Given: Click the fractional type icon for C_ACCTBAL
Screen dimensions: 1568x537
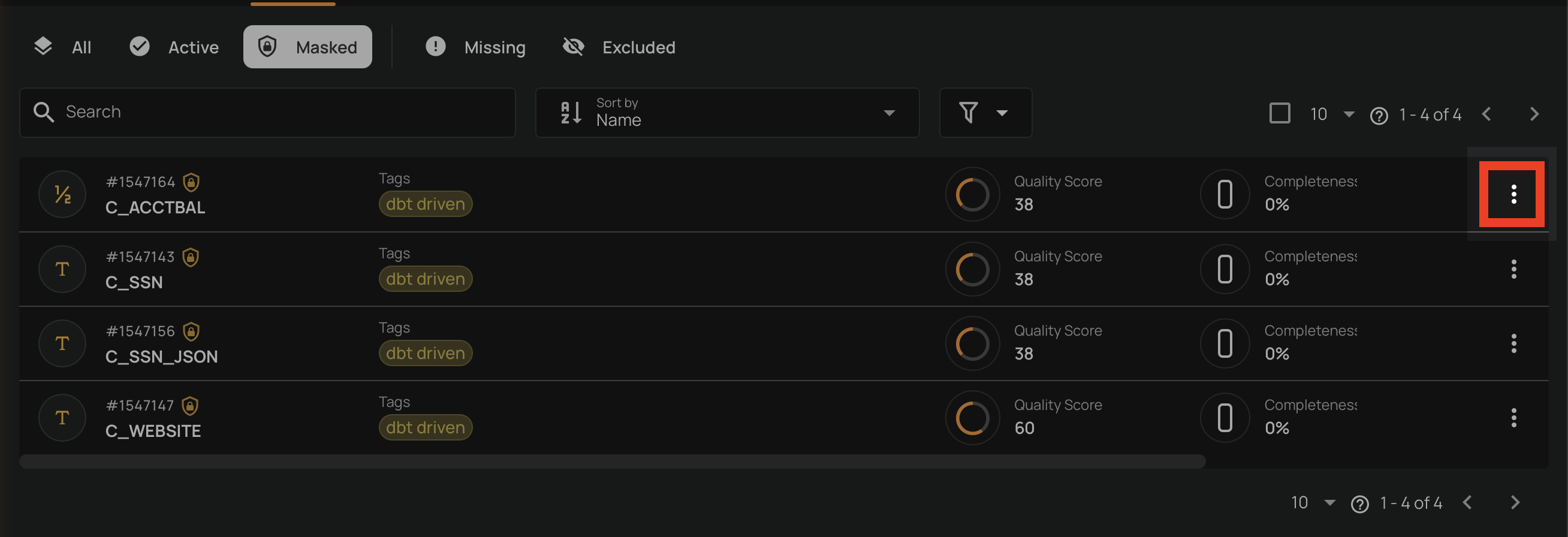Looking at the screenshot, I should coord(62,194).
